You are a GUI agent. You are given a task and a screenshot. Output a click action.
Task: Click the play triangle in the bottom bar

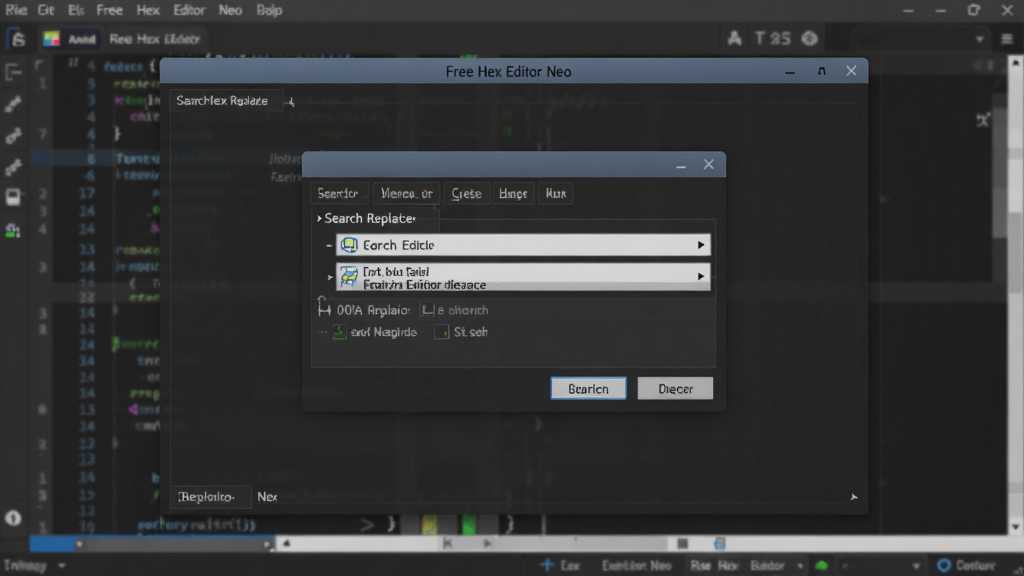click(487, 543)
